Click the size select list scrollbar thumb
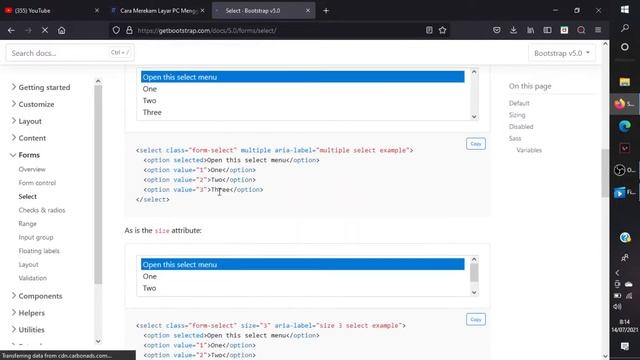The height and width of the screenshot is (360, 640). (x=474, y=273)
